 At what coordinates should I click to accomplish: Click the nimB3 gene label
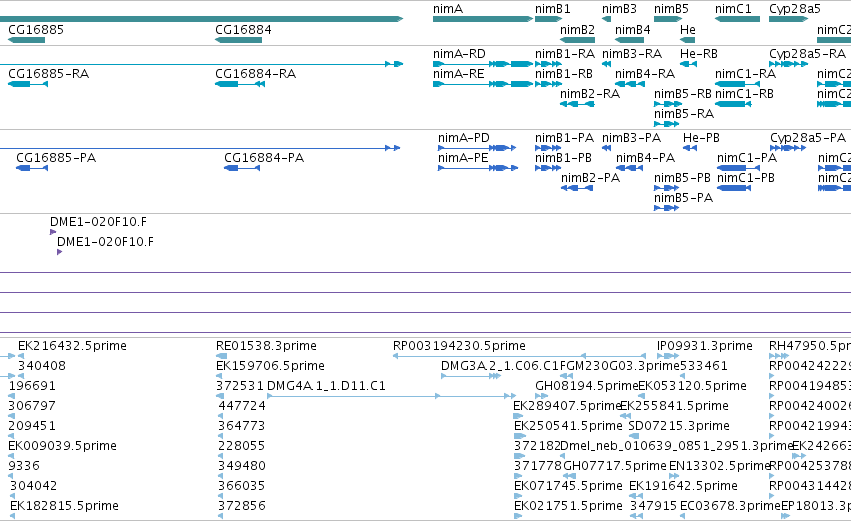pyautogui.click(x=619, y=9)
